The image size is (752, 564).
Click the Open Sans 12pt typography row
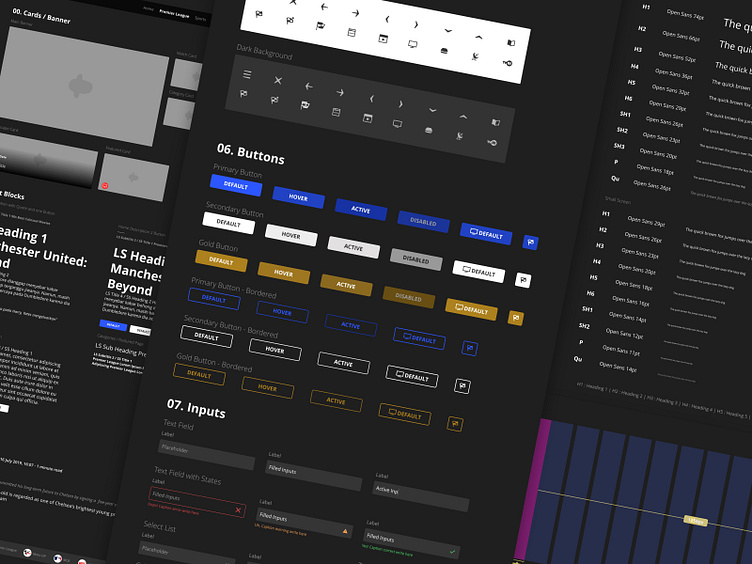[x=624, y=333]
